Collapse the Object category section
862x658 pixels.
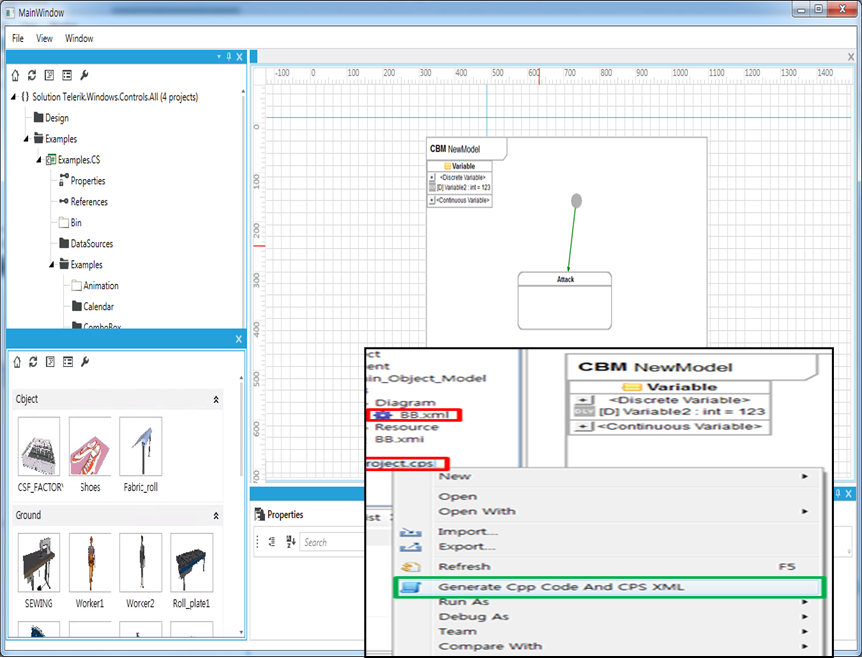pyautogui.click(x=216, y=399)
